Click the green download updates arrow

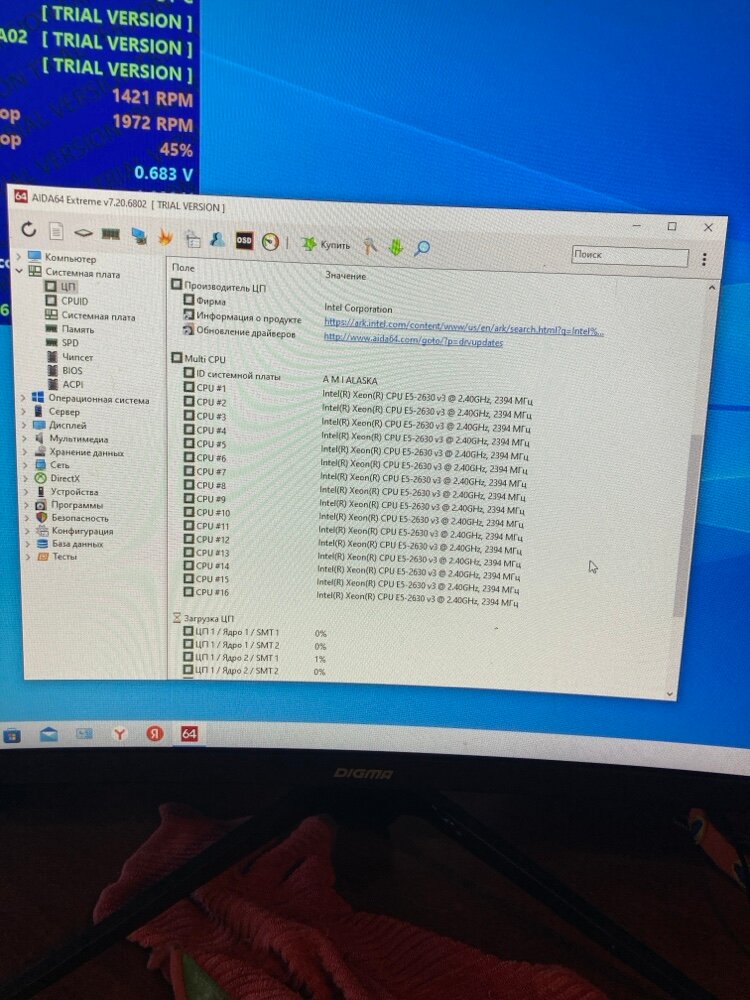(x=396, y=246)
